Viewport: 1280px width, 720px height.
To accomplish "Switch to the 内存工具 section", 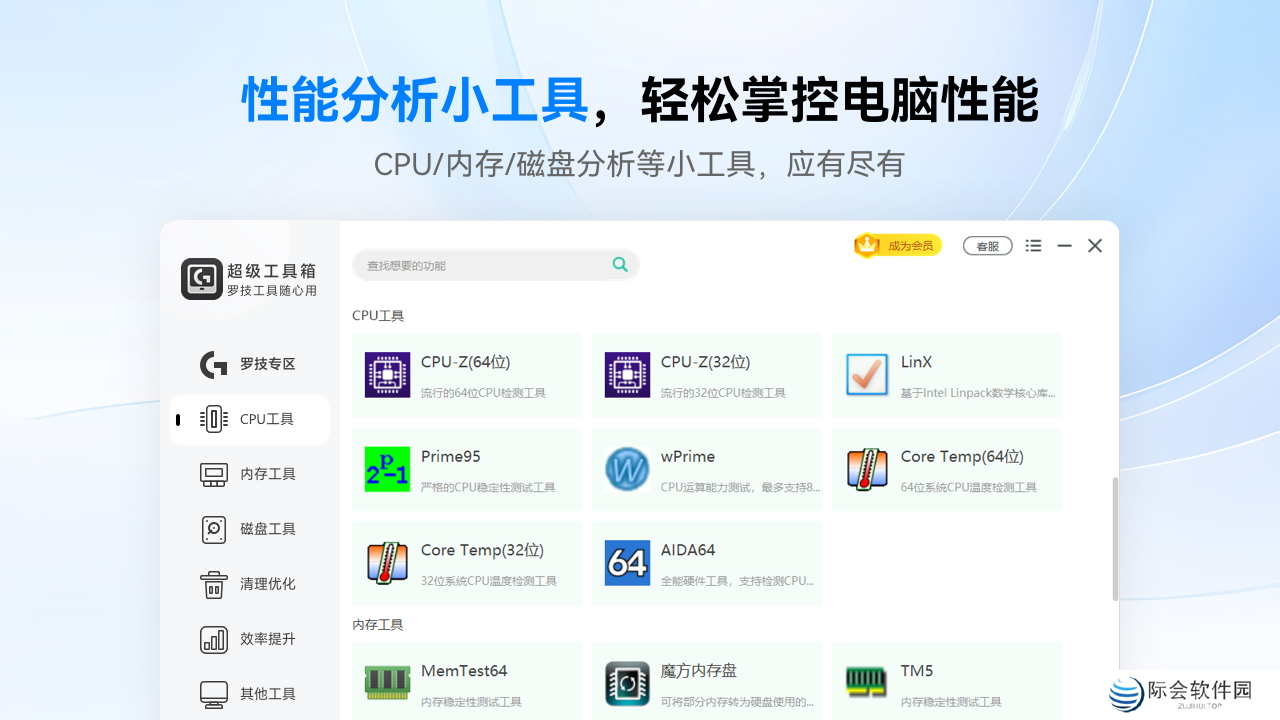I will [249, 474].
